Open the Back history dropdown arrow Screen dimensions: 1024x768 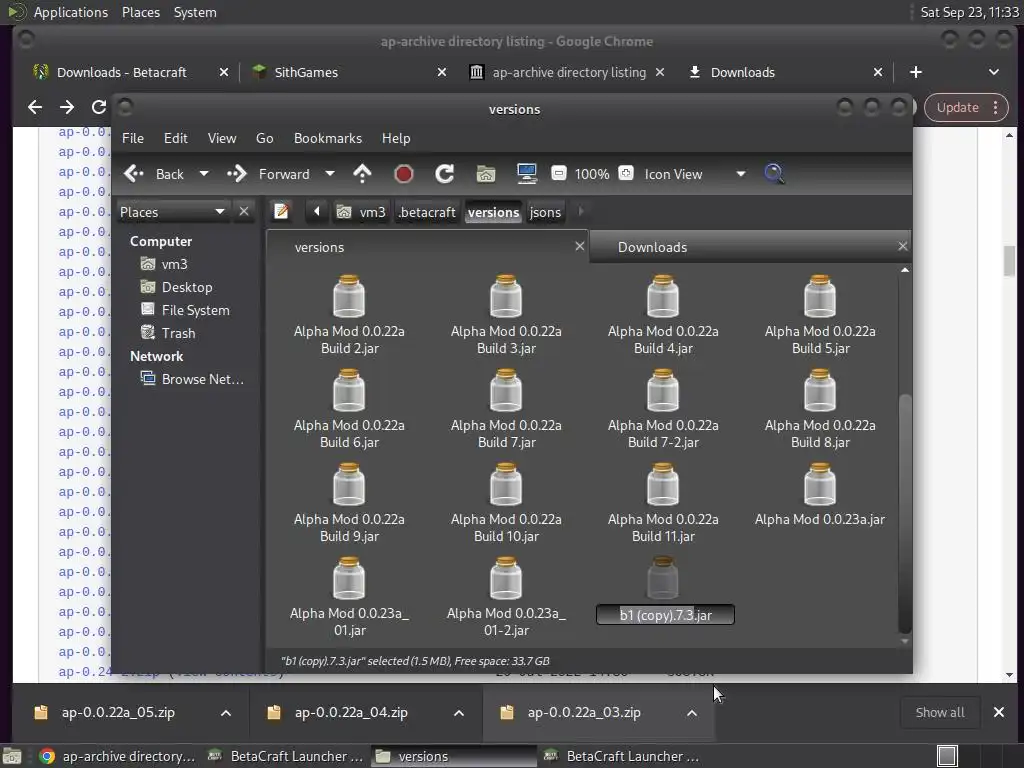point(204,174)
